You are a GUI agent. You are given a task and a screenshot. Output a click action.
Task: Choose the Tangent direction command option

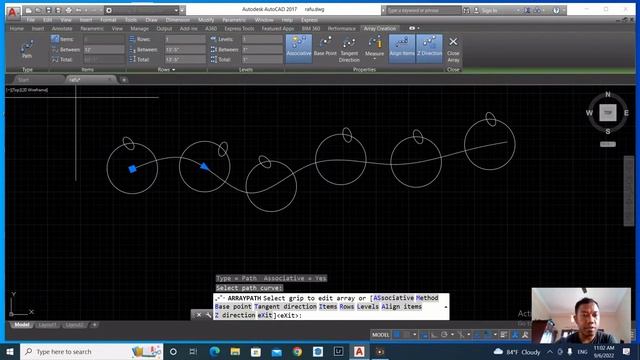coord(285,307)
